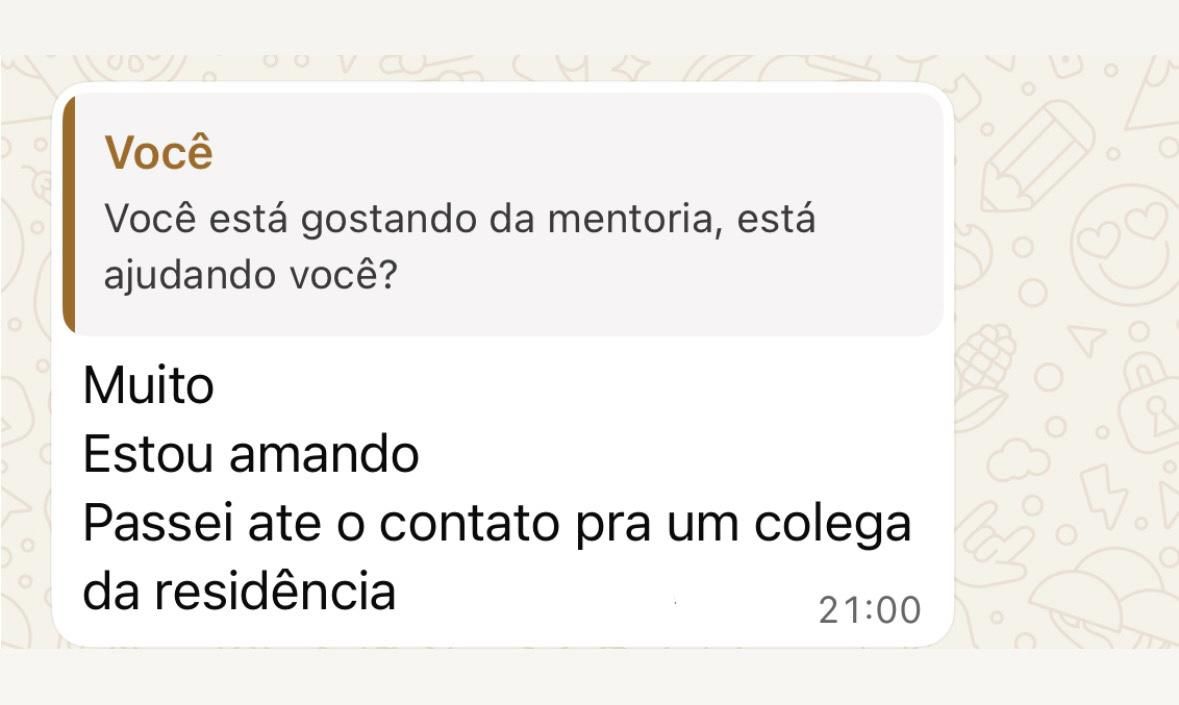Click the padlock doodle on wallpaper
The image size is (1179, 705).
coord(1150,405)
